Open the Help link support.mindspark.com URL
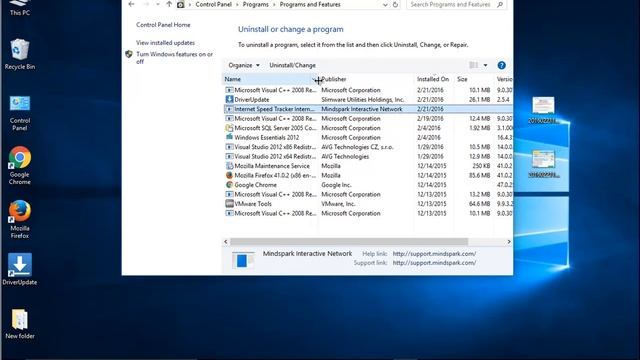 pos(434,254)
